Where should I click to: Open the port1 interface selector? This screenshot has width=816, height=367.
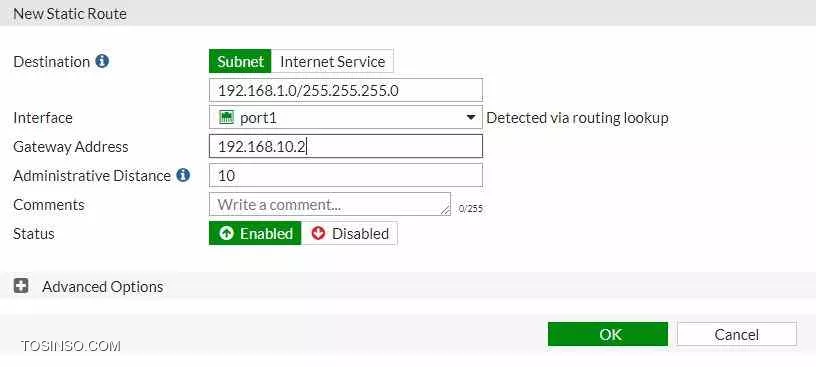[346, 118]
